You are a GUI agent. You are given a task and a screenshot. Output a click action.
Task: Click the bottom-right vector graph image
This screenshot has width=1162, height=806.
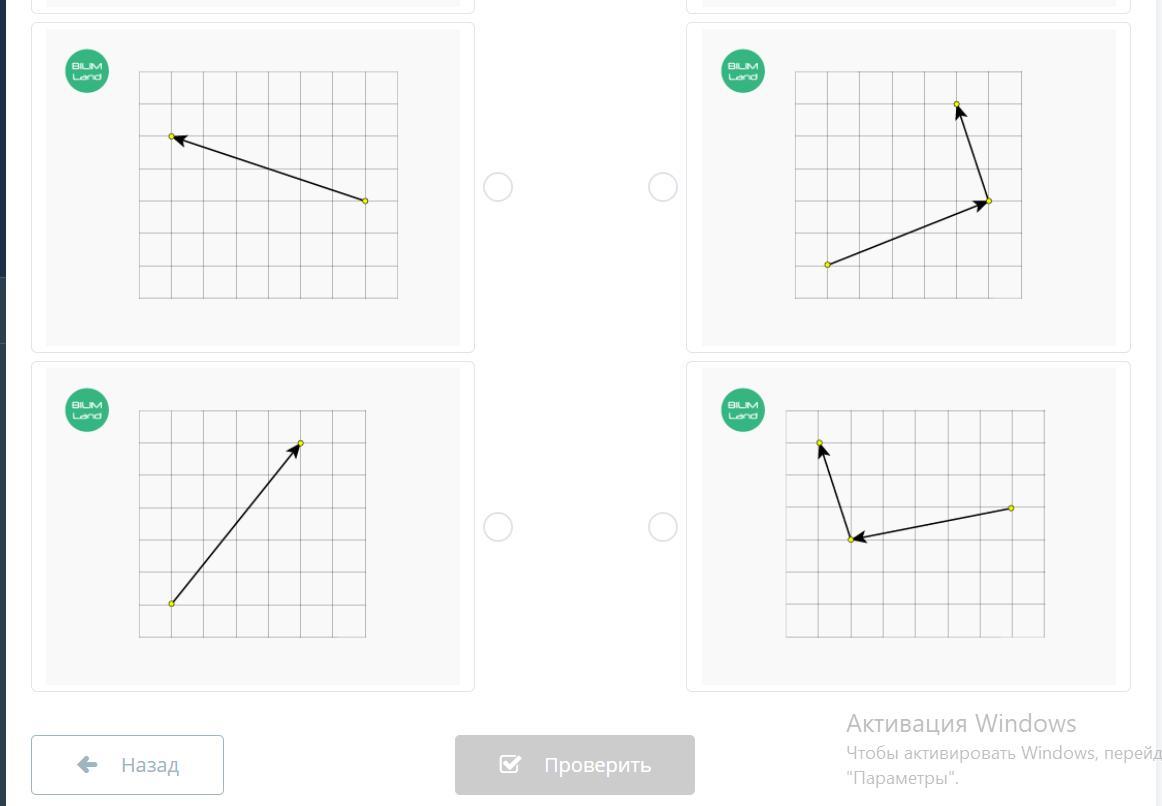pyautogui.click(x=915, y=523)
